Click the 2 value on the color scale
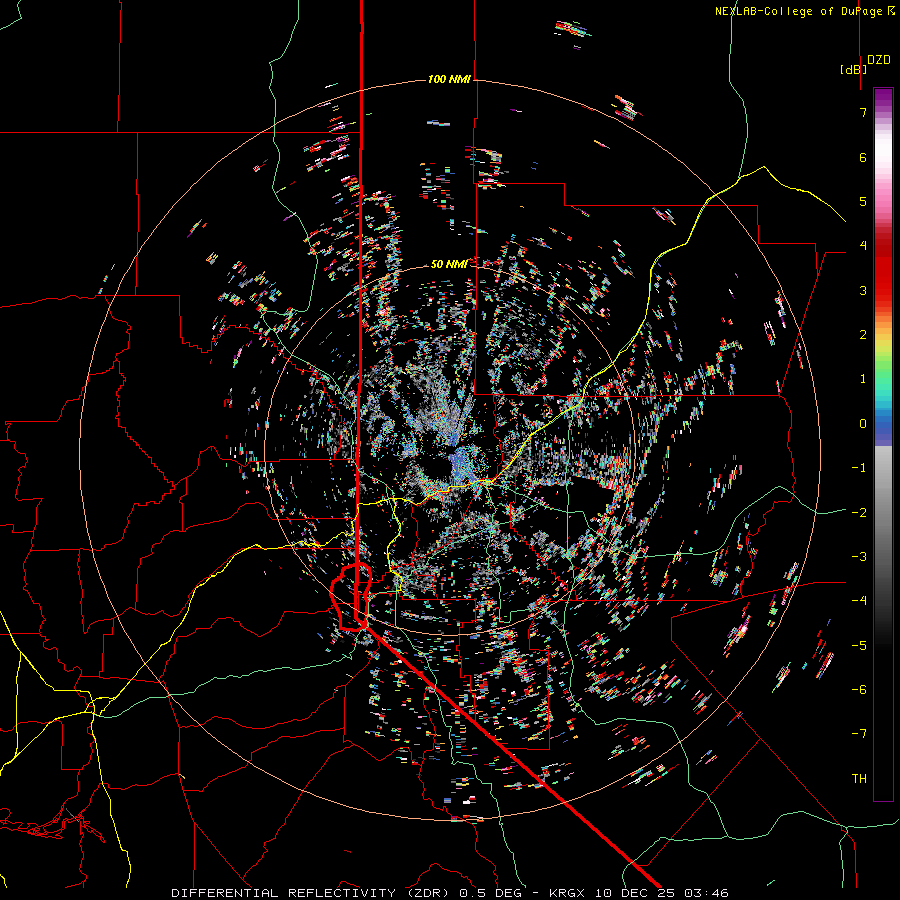The width and height of the screenshot is (900, 900). (863, 335)
